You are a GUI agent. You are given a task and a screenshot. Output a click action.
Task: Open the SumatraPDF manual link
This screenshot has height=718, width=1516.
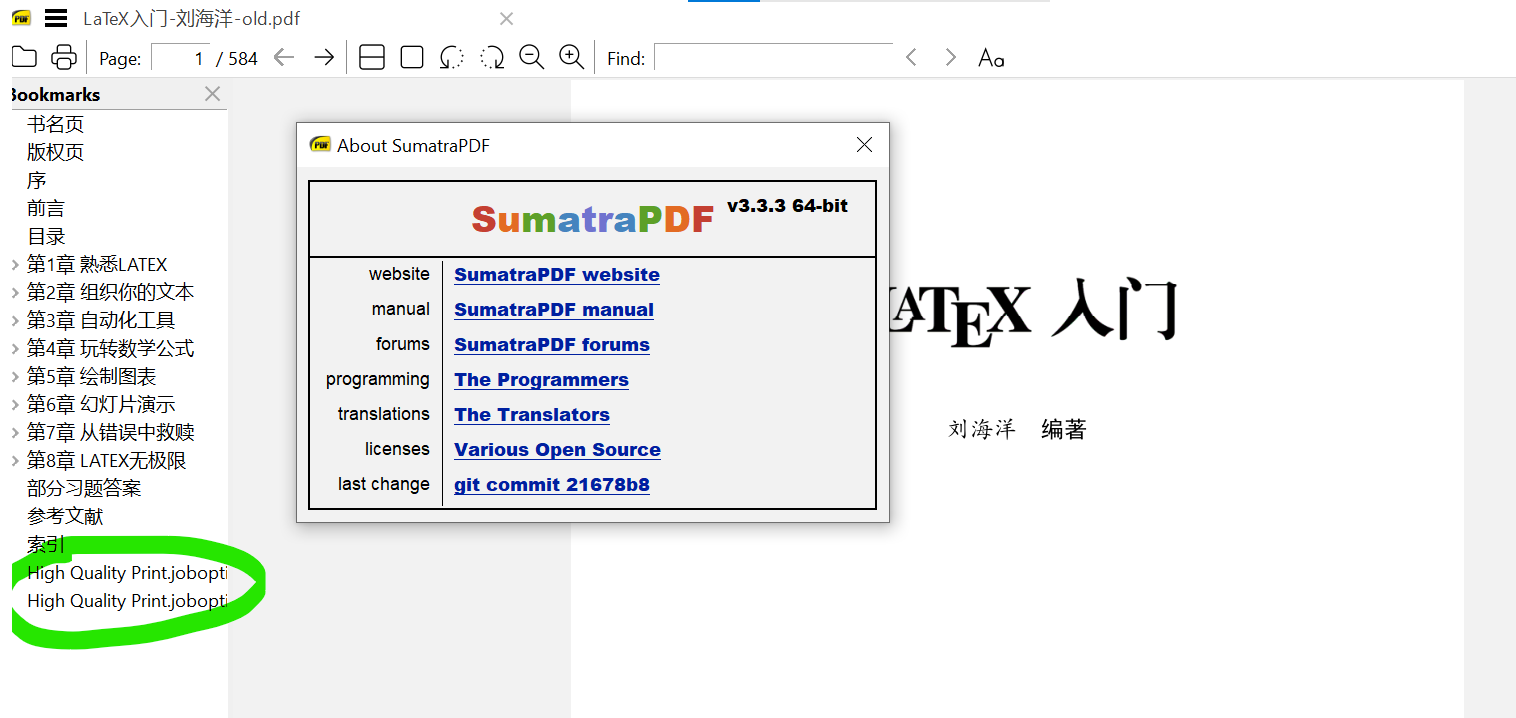point(554,310)
